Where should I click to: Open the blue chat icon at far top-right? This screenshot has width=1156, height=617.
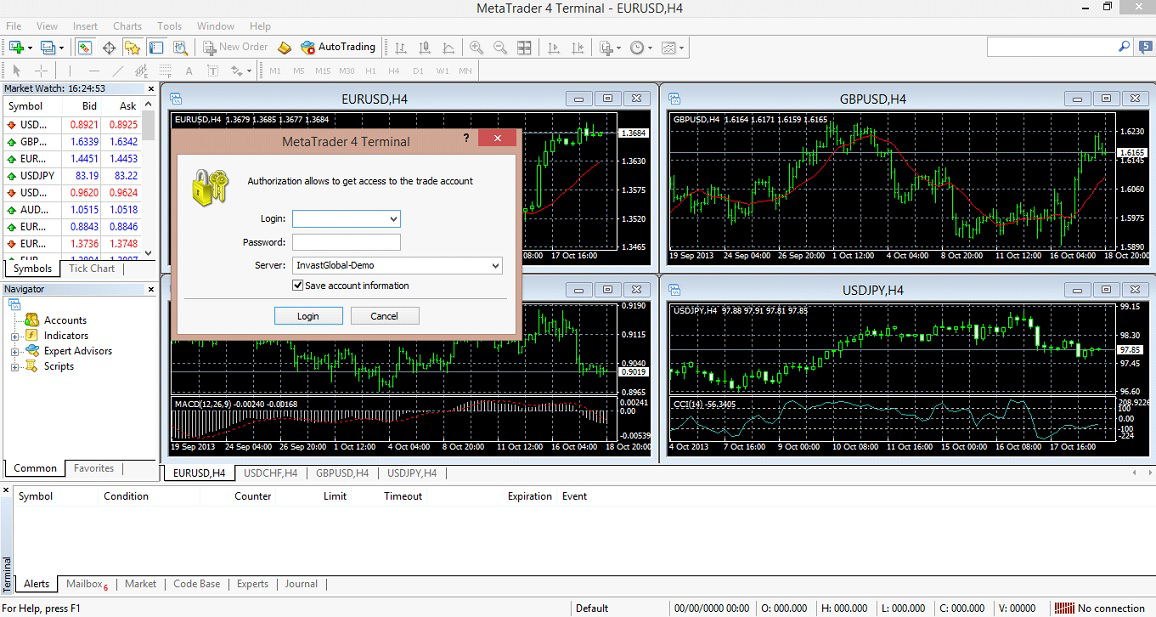tap(1146, 46)
